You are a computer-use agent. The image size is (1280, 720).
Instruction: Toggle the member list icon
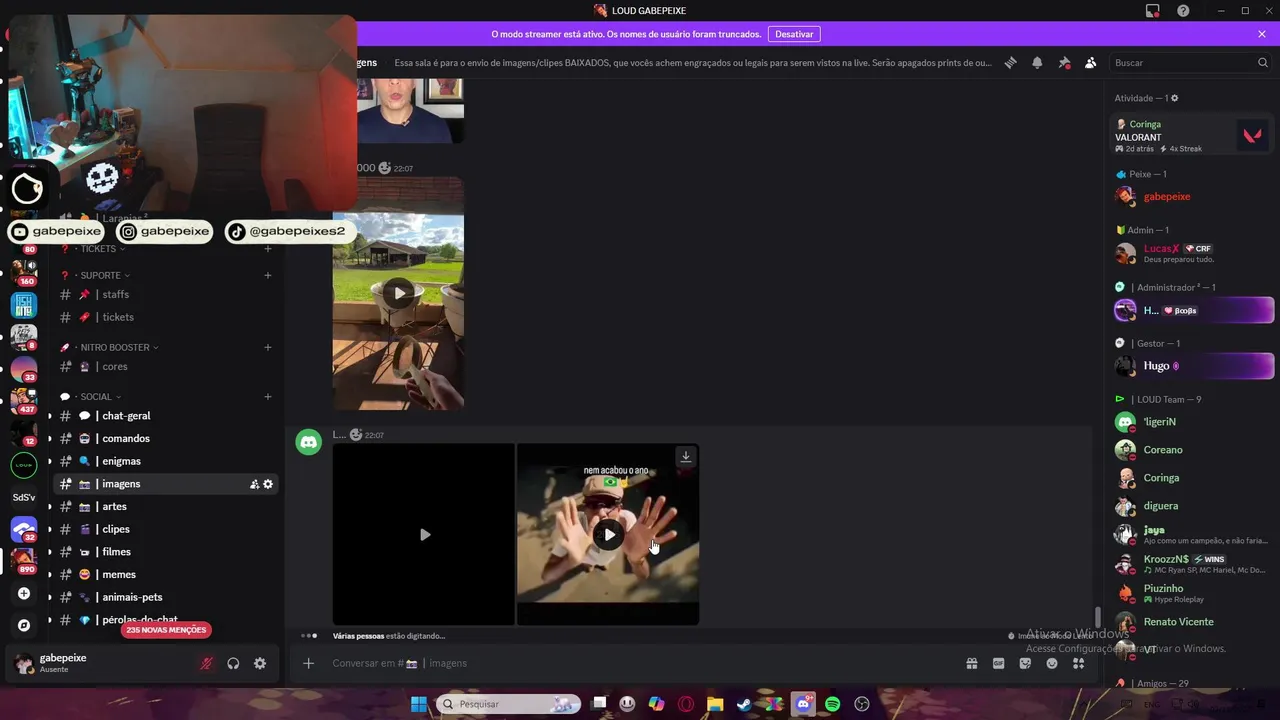[1091, 62]
